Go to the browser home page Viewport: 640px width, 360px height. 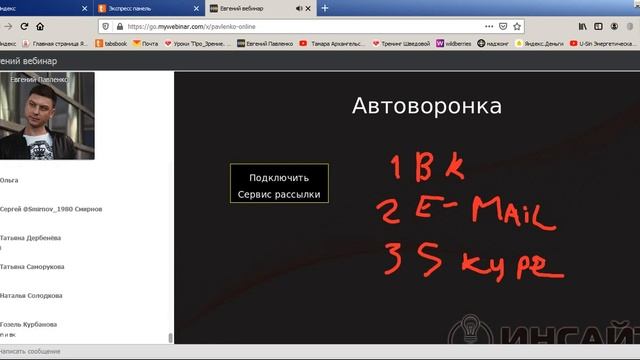pos(40,27)
